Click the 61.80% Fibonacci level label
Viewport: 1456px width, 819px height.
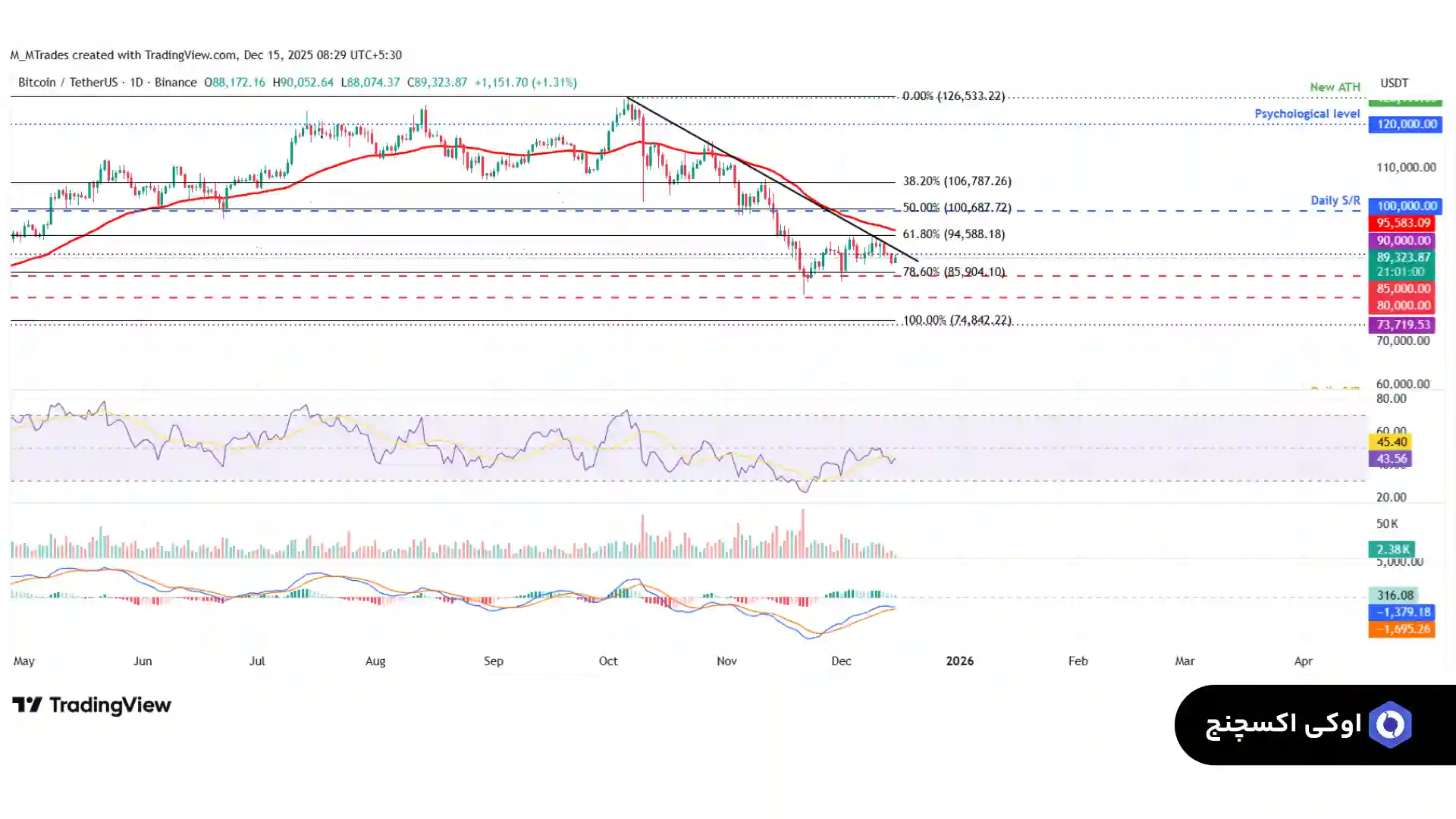tap(953, 234)
